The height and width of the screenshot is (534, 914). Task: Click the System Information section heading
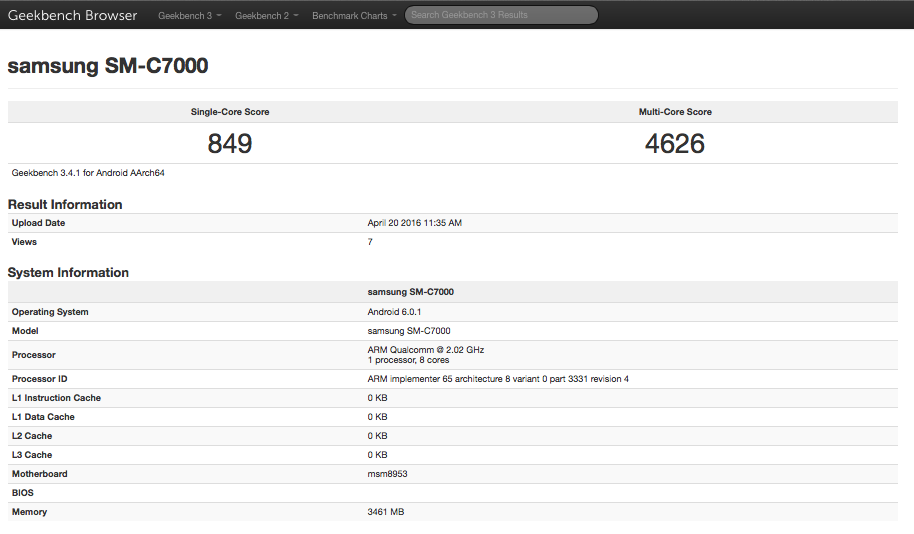pyautogui.click(x=68, y=272)
